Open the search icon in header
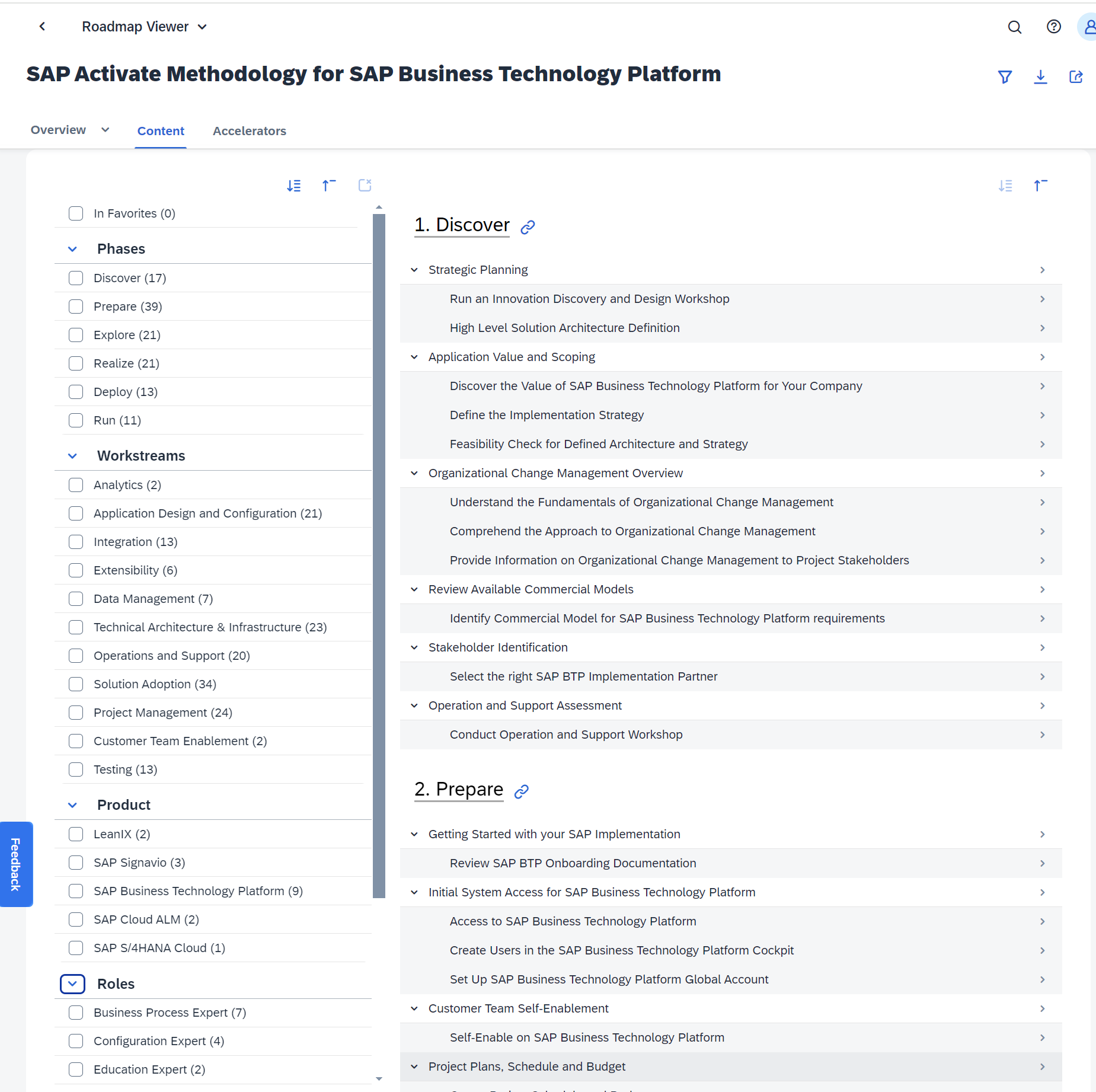This screenshot has height=1092, width=1096. [x=1014, y=27]
